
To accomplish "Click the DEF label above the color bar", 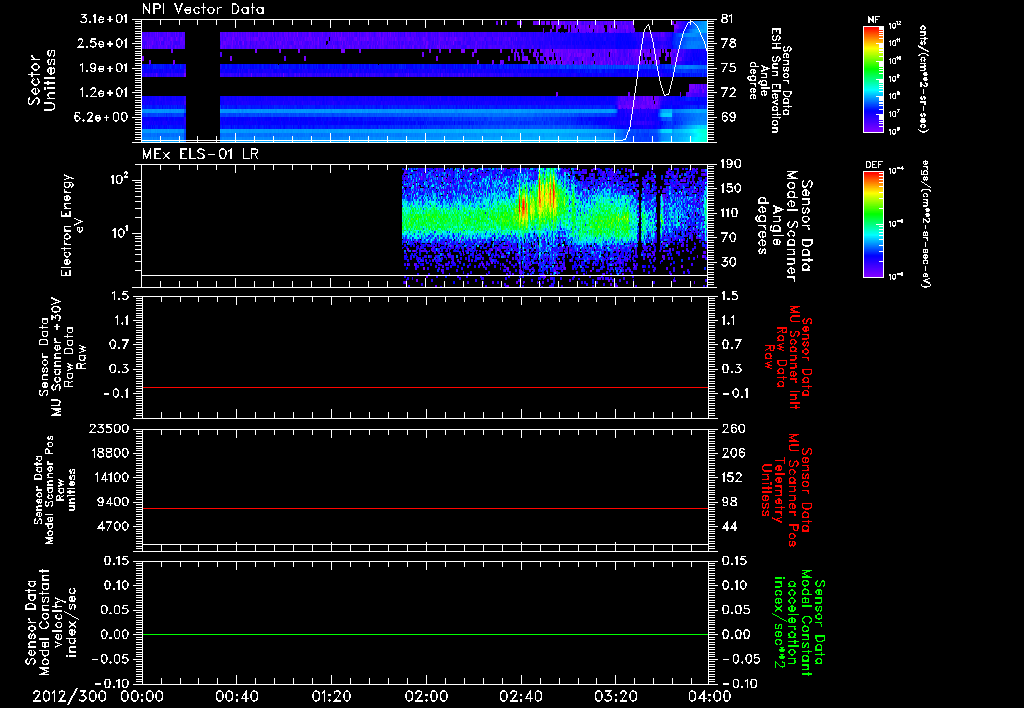I will tap(873, 165).
